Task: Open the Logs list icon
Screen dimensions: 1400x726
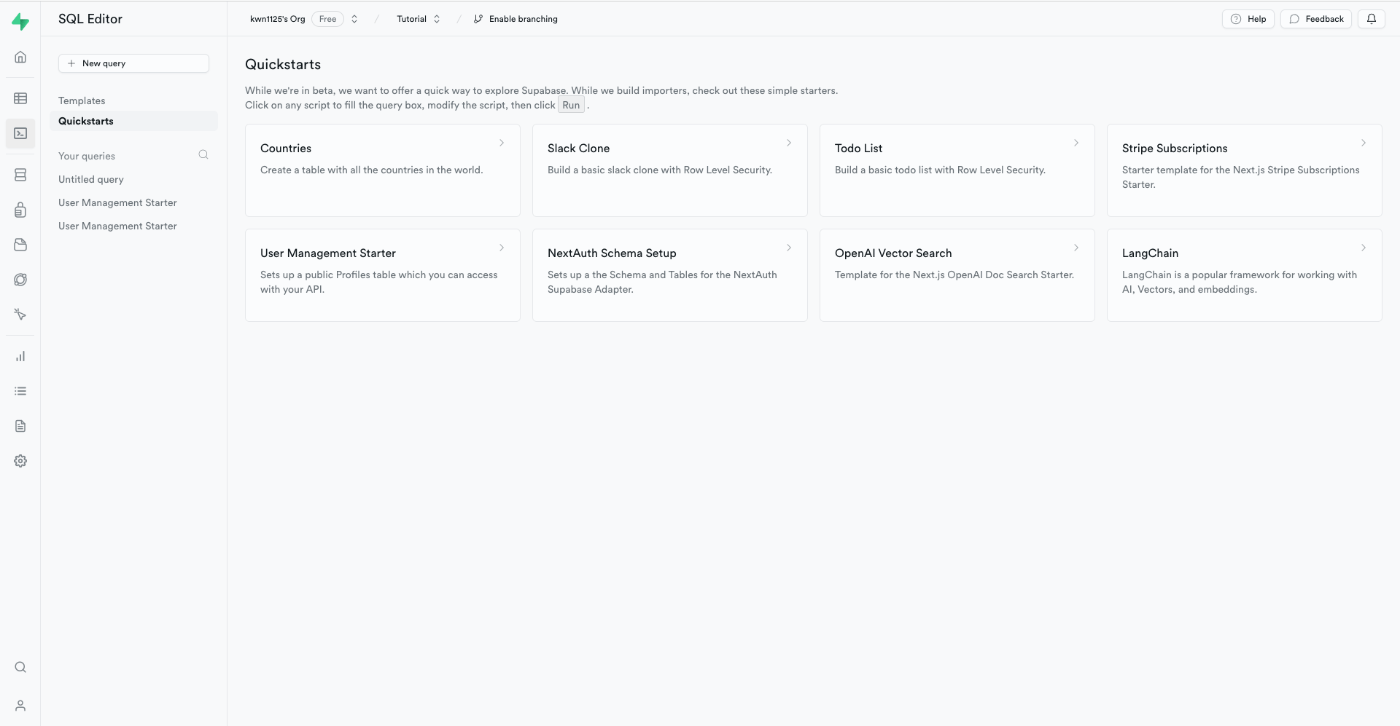Action: [20, 391]
